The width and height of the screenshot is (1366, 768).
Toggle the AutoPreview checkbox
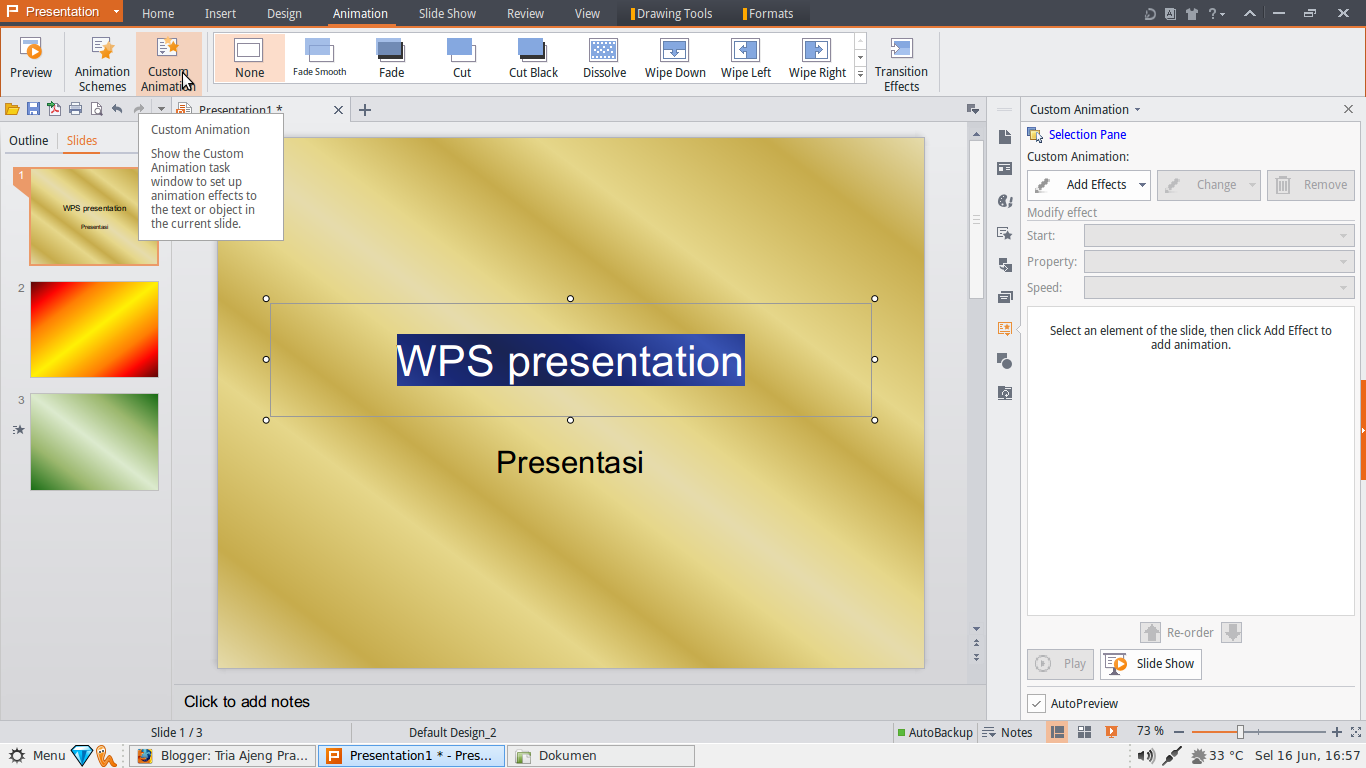click(x=1036, y=703)
